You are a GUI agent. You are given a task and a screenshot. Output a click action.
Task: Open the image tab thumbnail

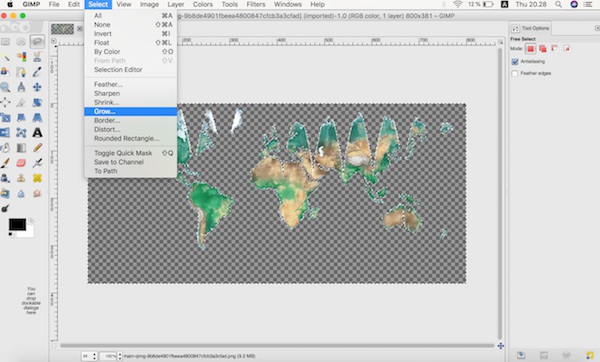[x=62, y=29]
